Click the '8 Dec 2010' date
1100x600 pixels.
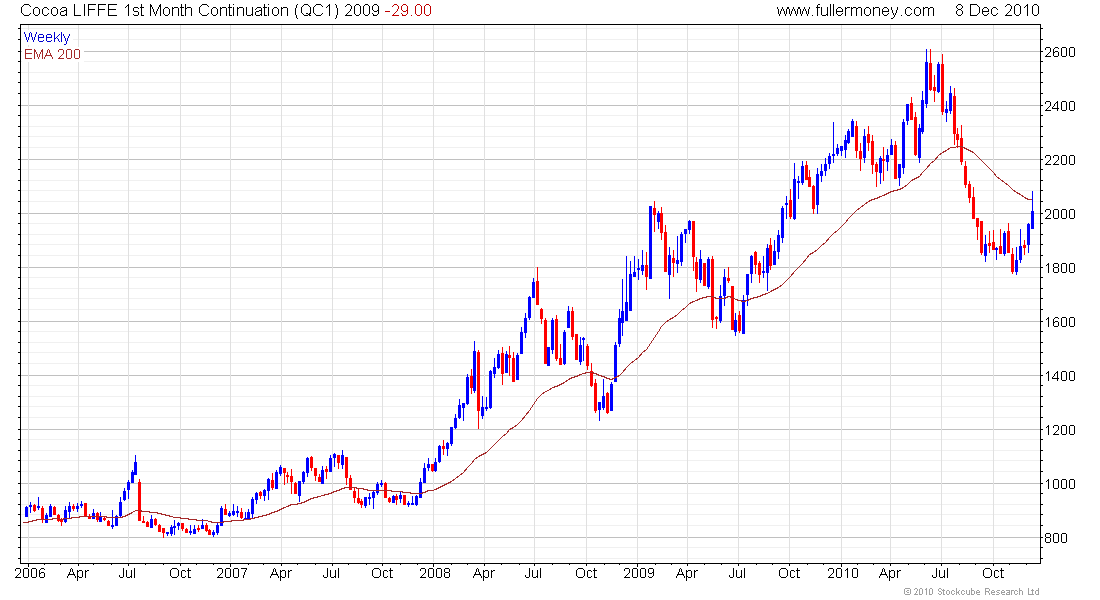997,11
